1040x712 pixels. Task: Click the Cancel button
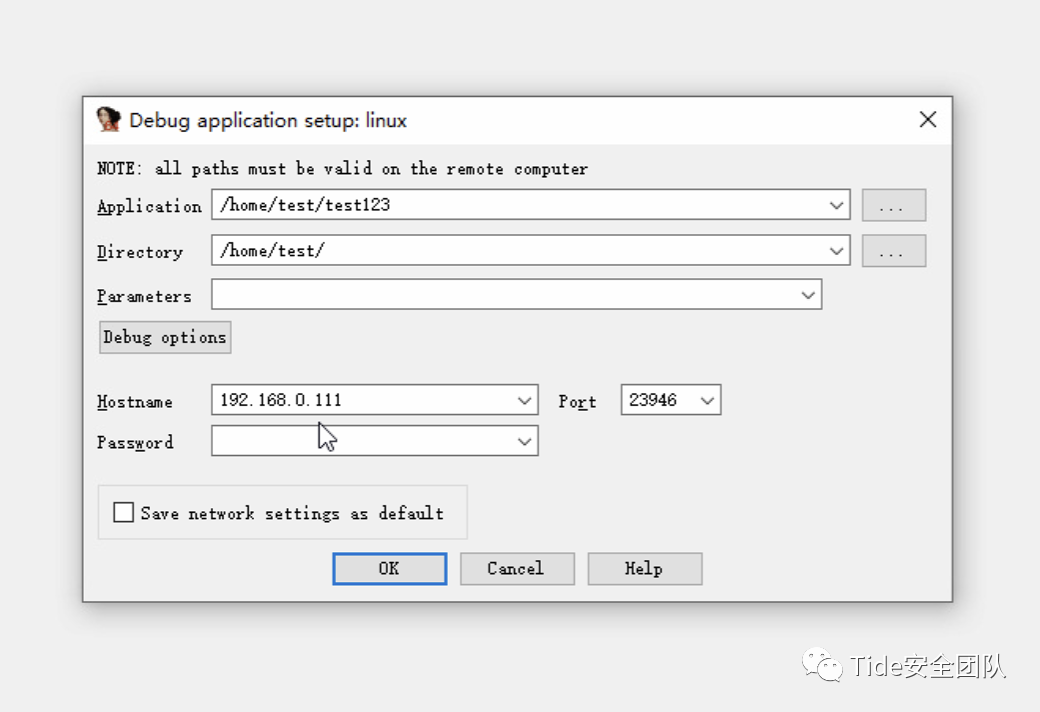point(517,569)
